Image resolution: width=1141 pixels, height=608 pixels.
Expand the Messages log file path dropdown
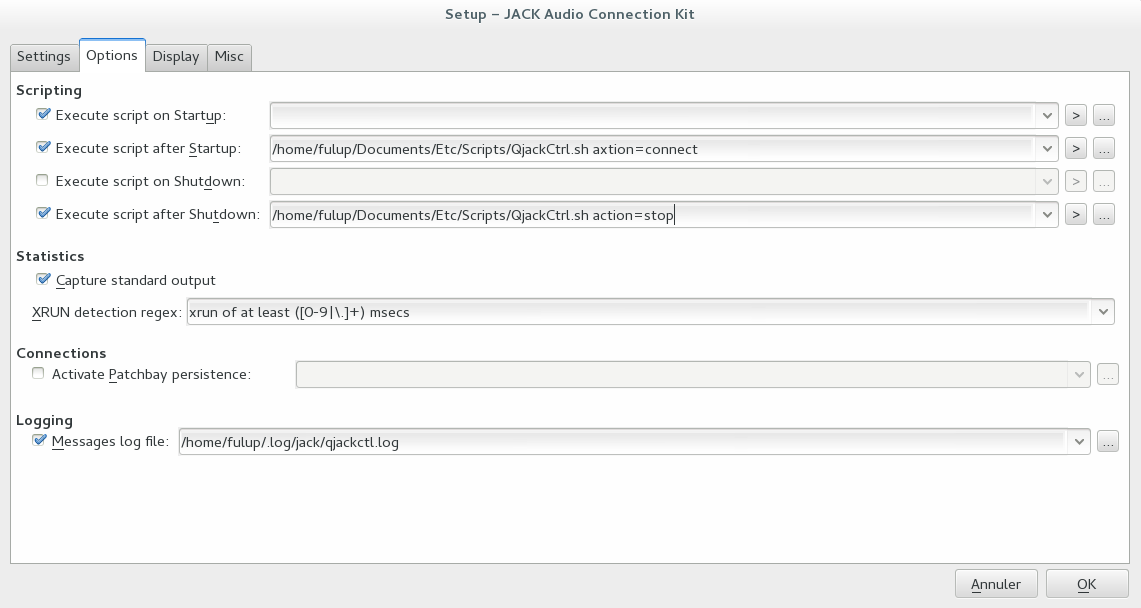tap(1078, 441)
